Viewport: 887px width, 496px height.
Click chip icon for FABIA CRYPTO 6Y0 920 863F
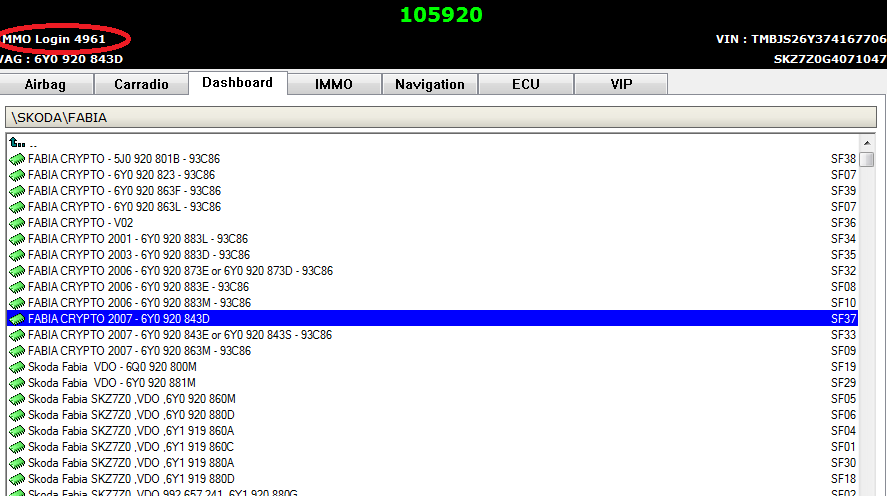(17, 191)
